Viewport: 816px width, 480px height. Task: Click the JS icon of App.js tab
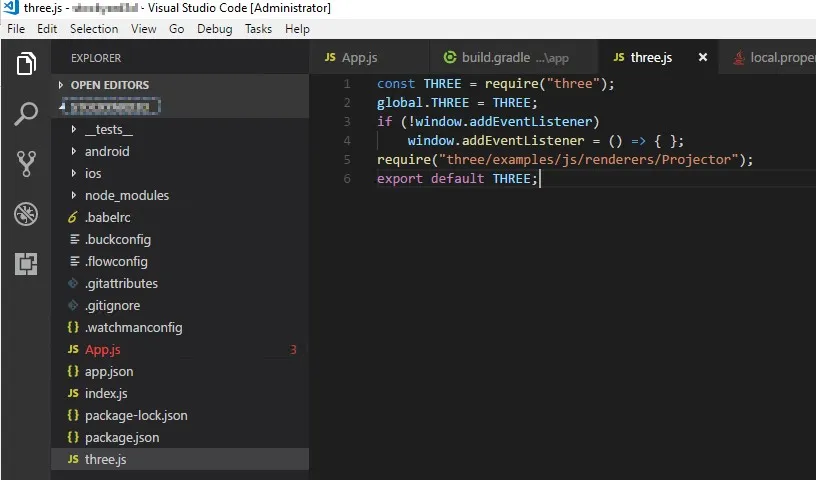pos(330,57)
